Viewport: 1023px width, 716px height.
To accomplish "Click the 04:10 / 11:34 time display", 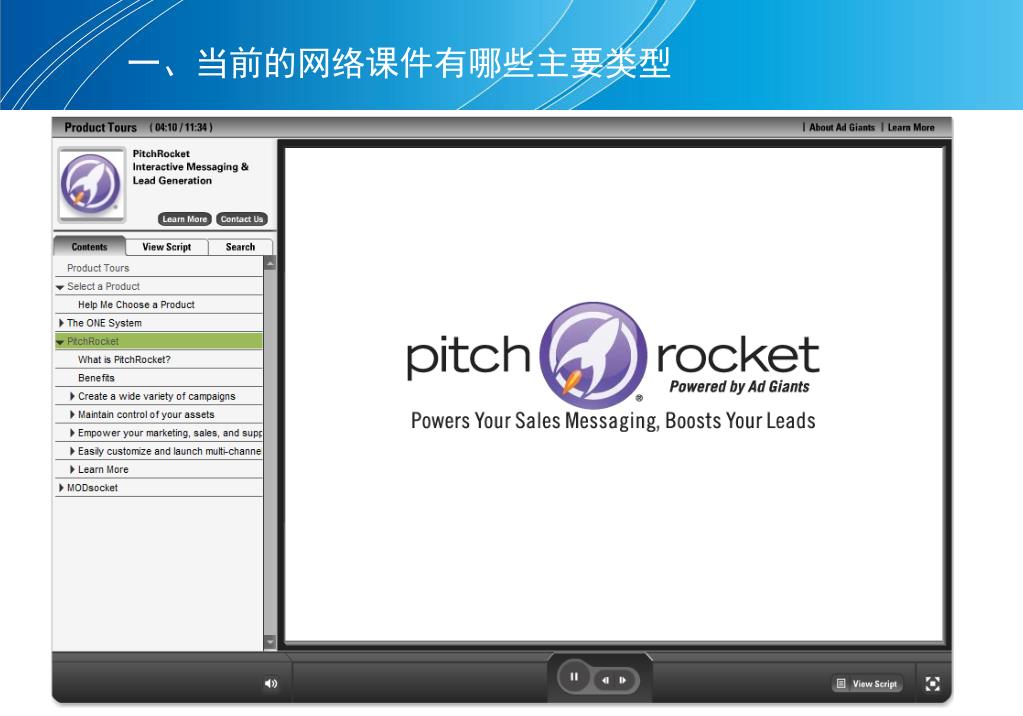I will click(x=181, y=127).
